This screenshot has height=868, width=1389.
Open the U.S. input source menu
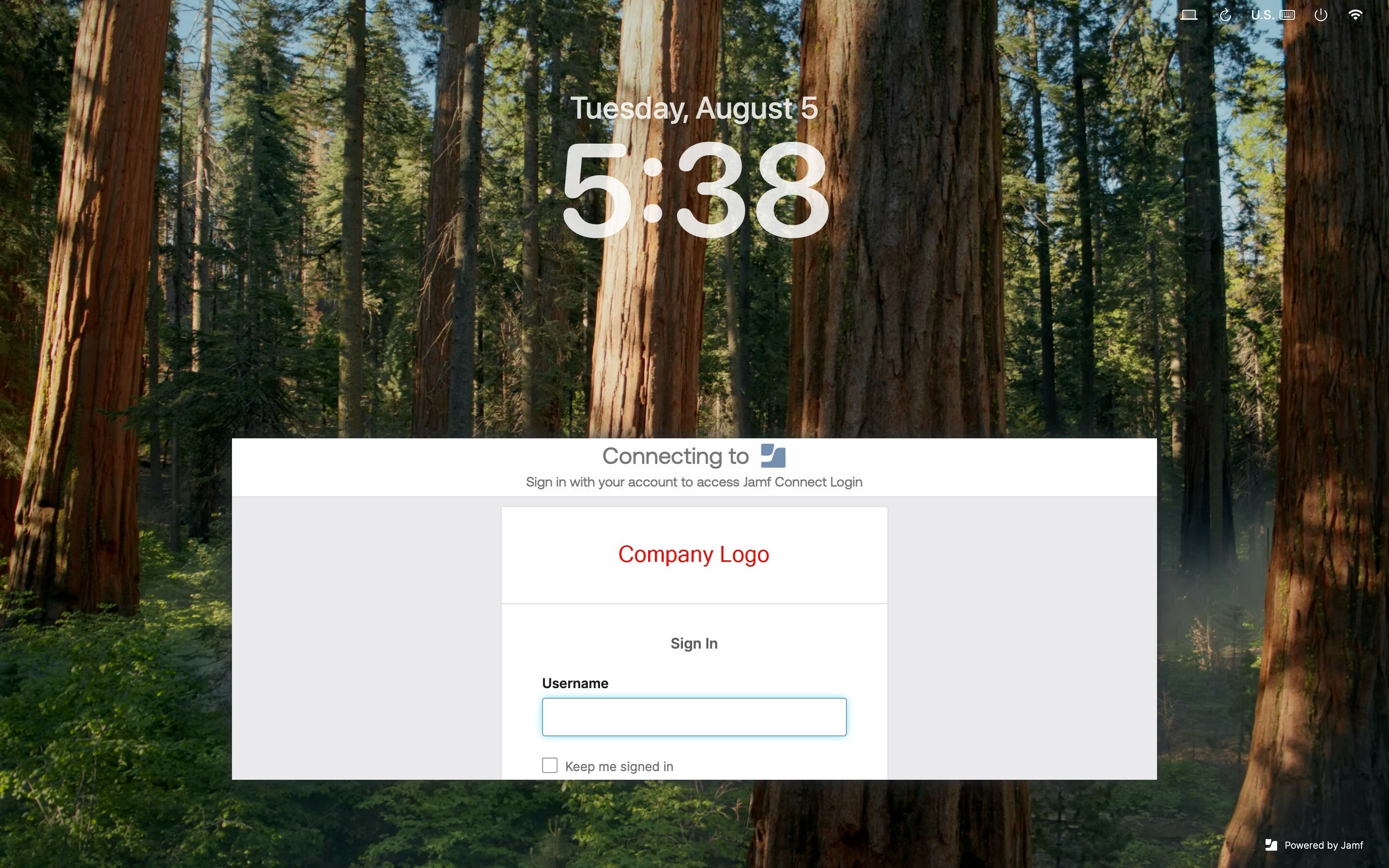point(1262,15)
